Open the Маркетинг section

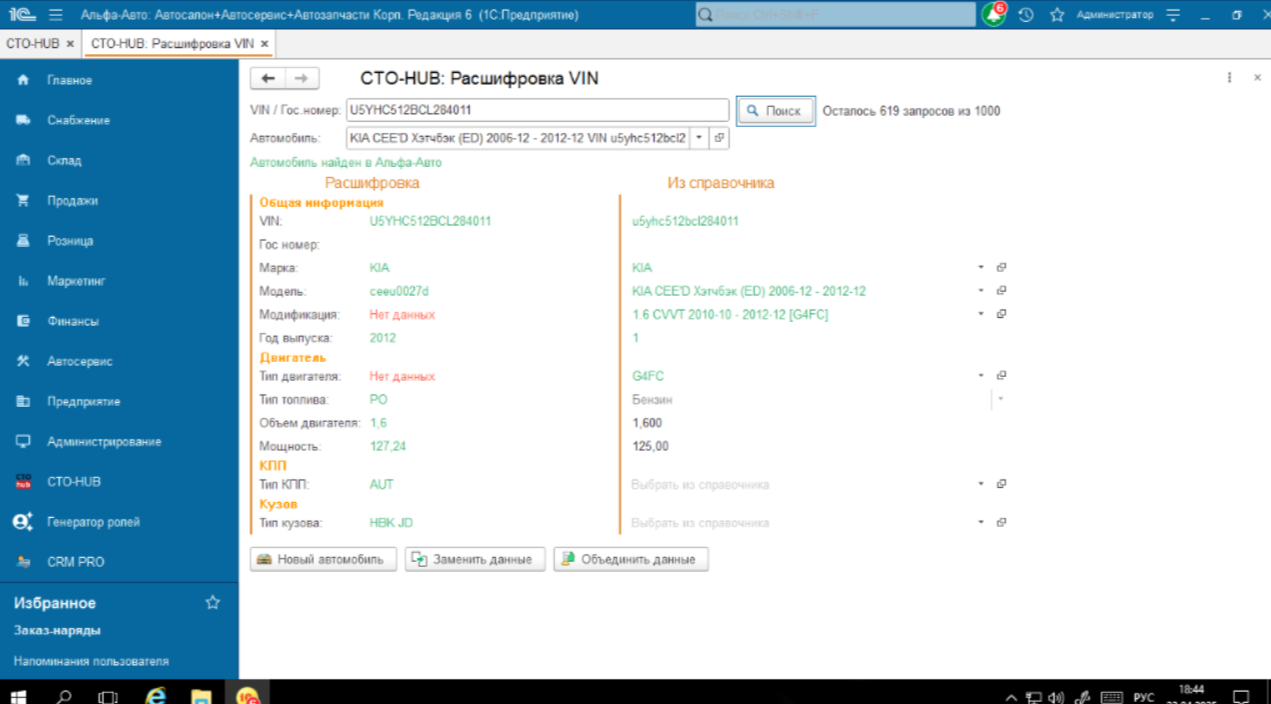pos(76,281)
